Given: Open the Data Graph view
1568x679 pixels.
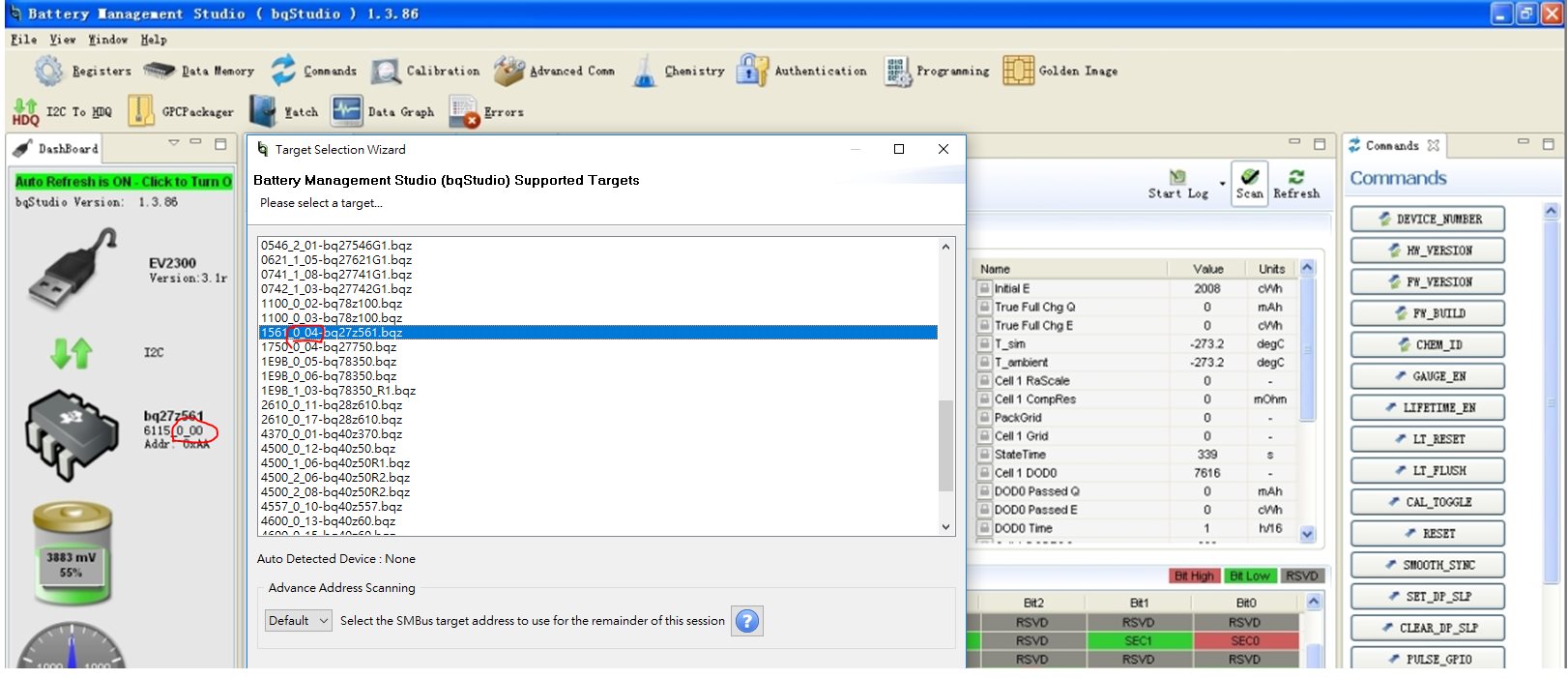Looking at the screenshot, I should pyautogui.click(x=383, y=111).
